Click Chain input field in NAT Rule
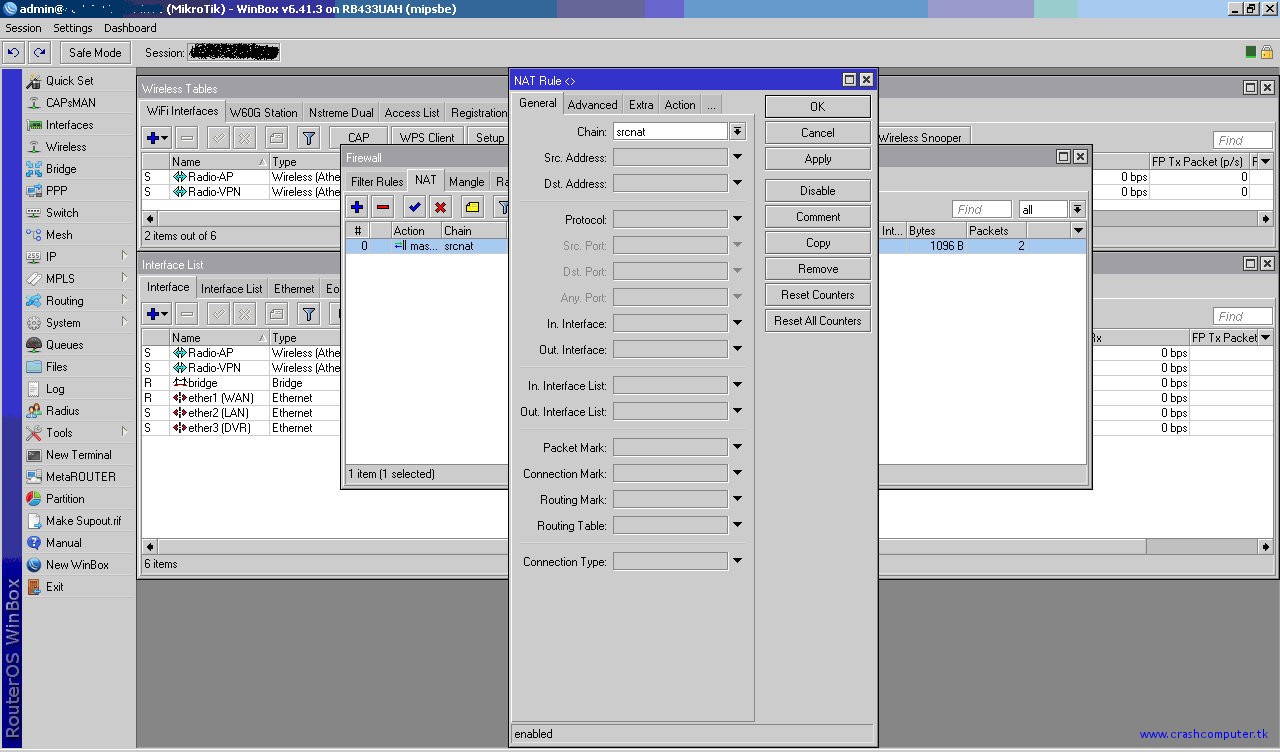 (x=670, y=131)
